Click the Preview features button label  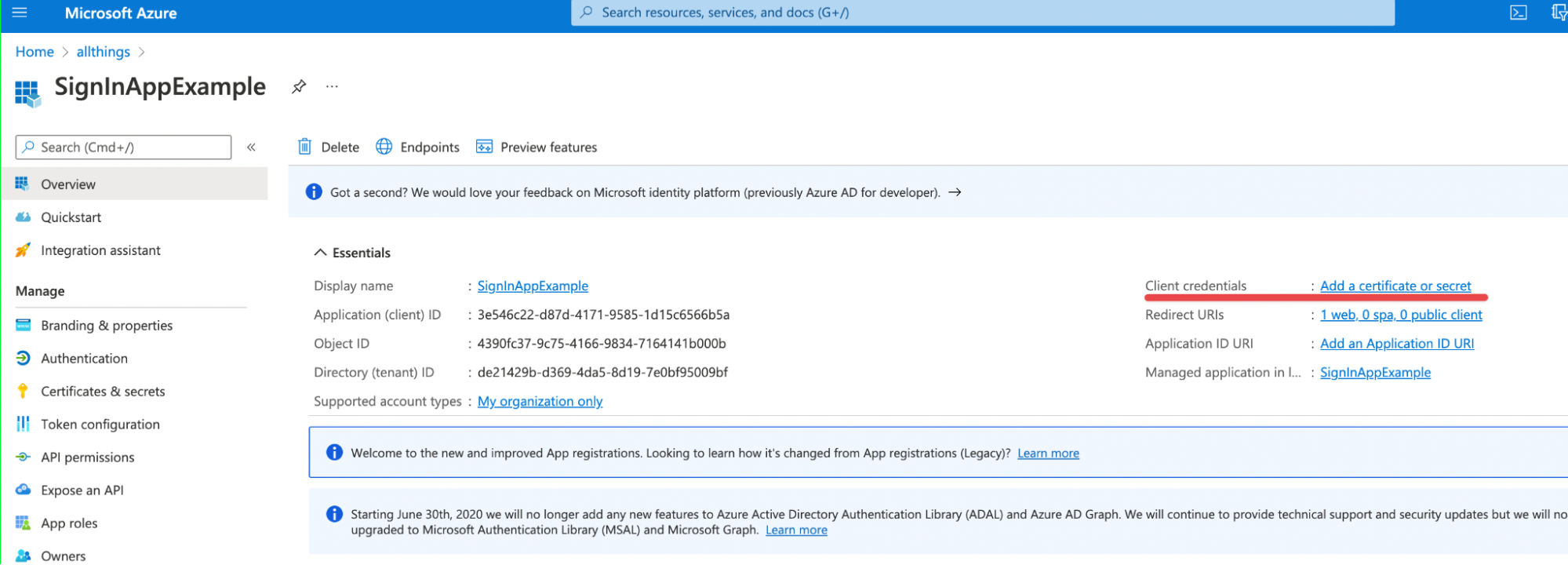click(x=548, y=147)
